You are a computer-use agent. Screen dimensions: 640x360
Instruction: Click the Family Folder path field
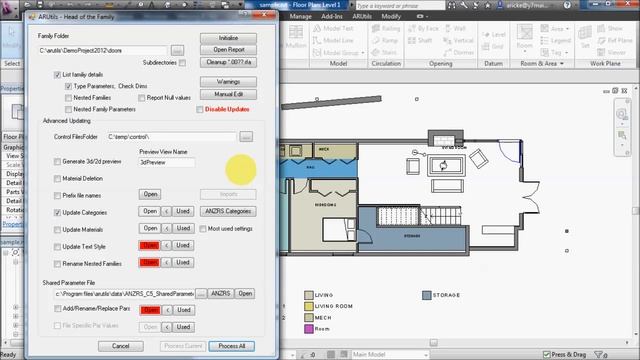click(x=103, y=51)
